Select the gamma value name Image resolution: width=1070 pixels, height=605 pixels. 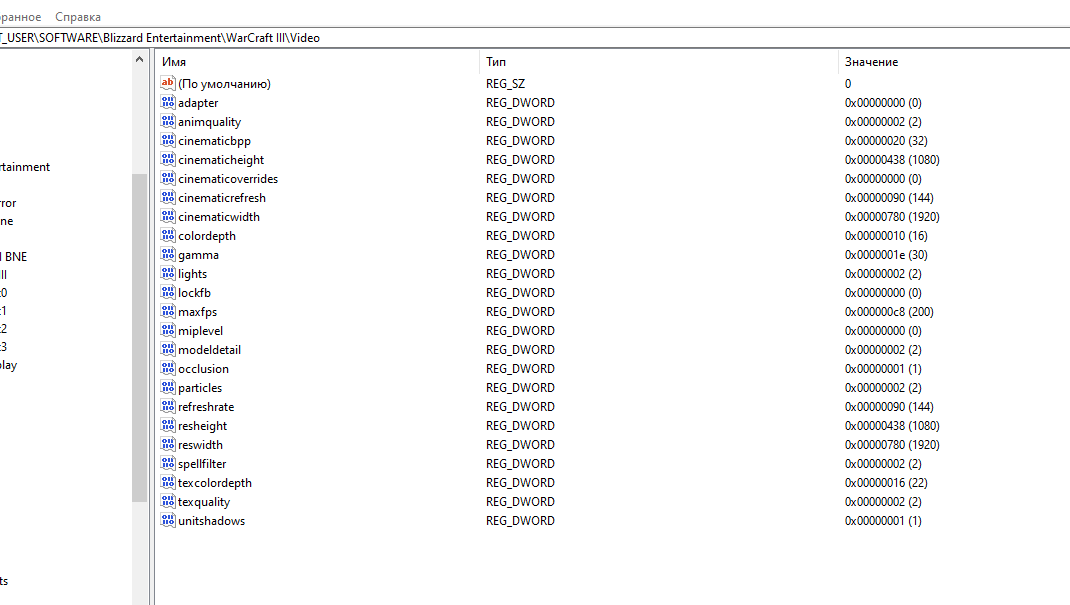click(199, 254)
